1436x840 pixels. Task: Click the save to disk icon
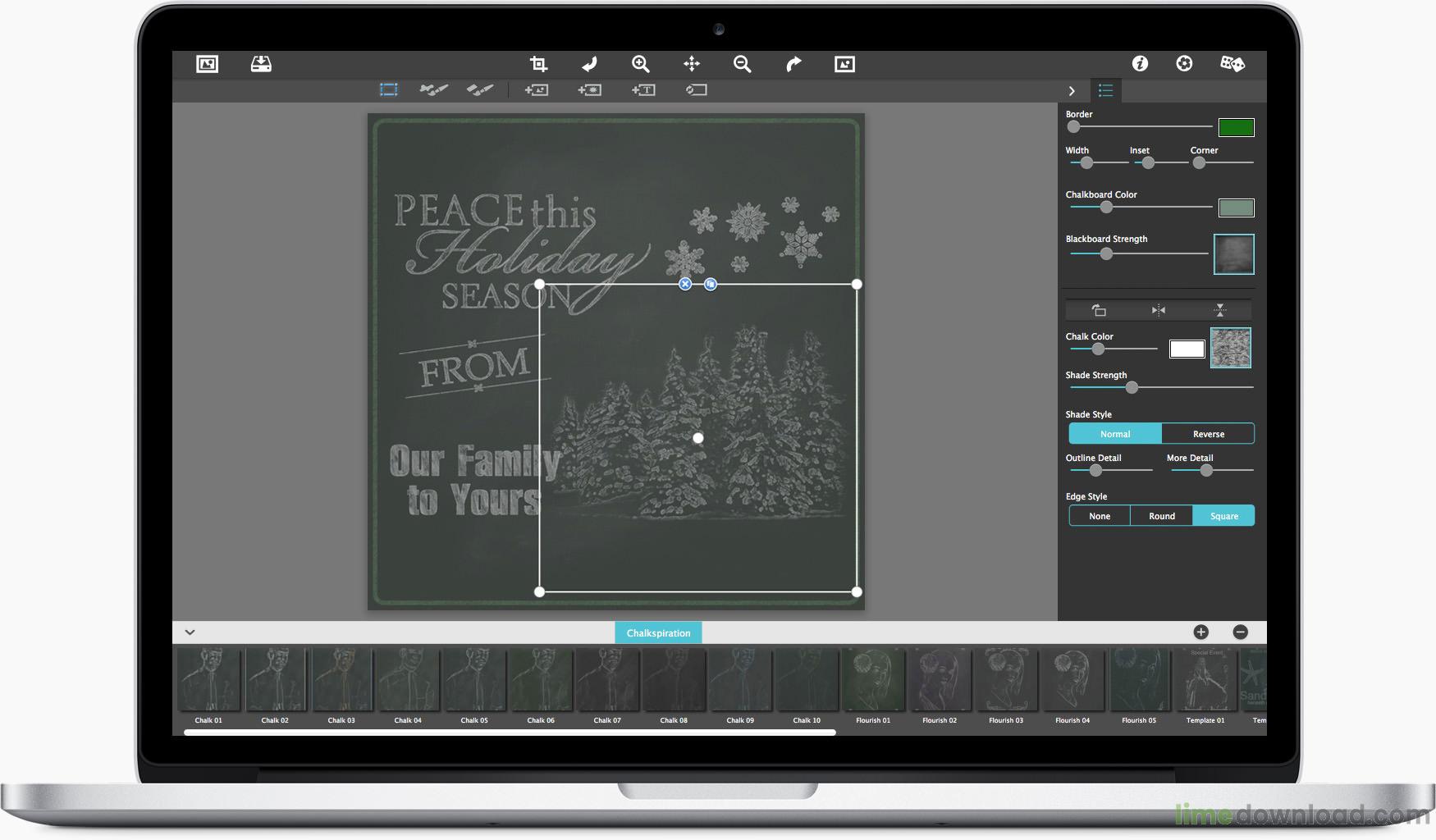pos(261,64)
